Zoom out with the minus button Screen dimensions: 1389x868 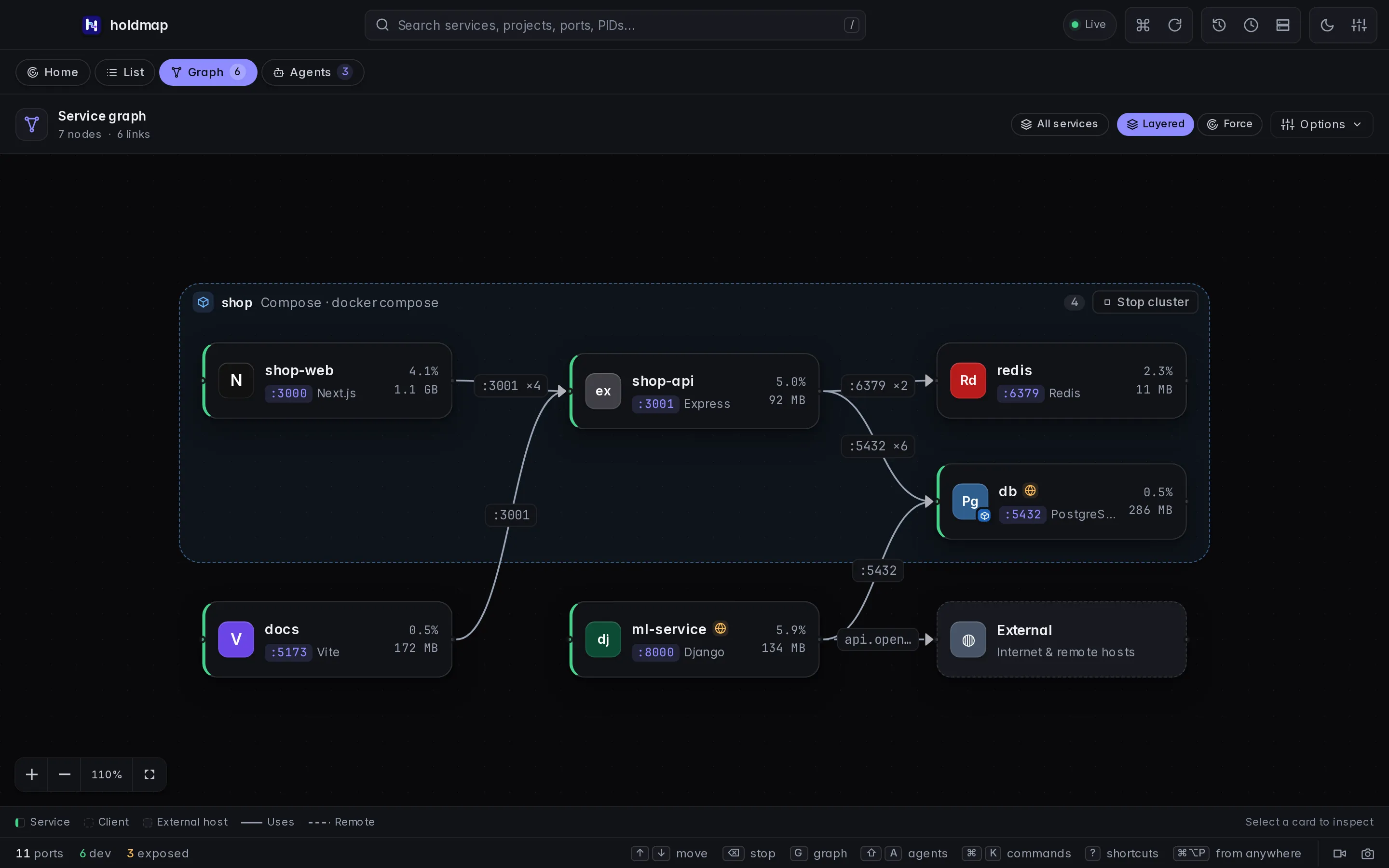click(64, 774)
